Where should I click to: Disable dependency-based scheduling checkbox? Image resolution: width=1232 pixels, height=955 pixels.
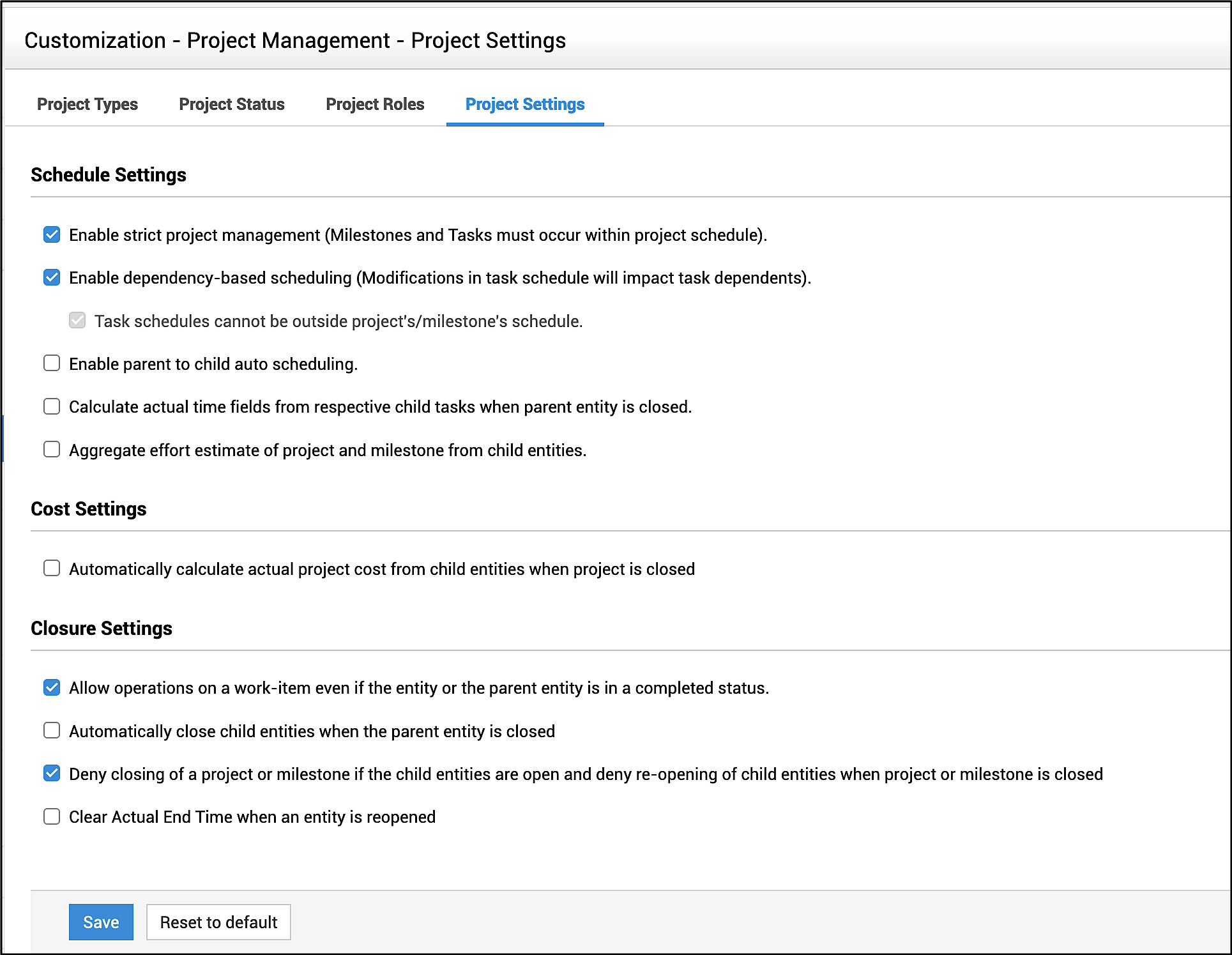tap(52, 277)
